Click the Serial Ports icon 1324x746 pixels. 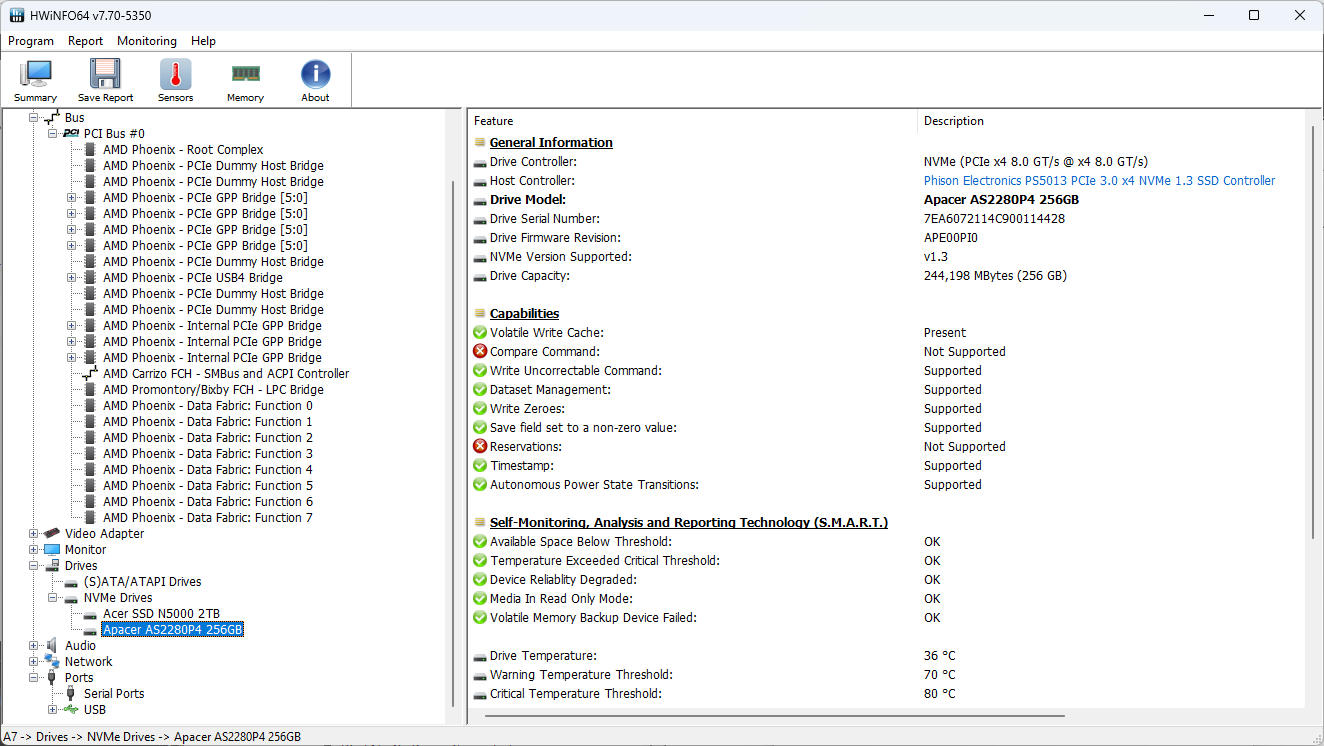click(x=71, y=694)
